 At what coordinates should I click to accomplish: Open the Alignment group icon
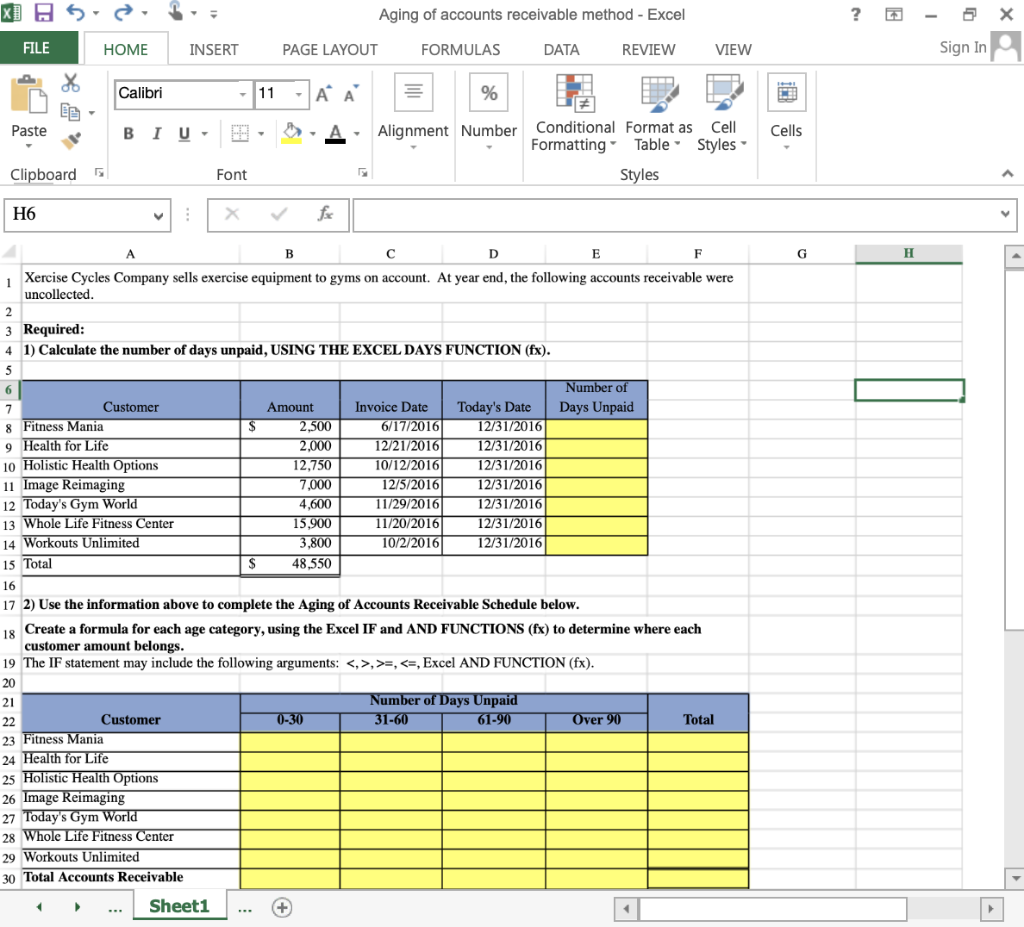413,93
